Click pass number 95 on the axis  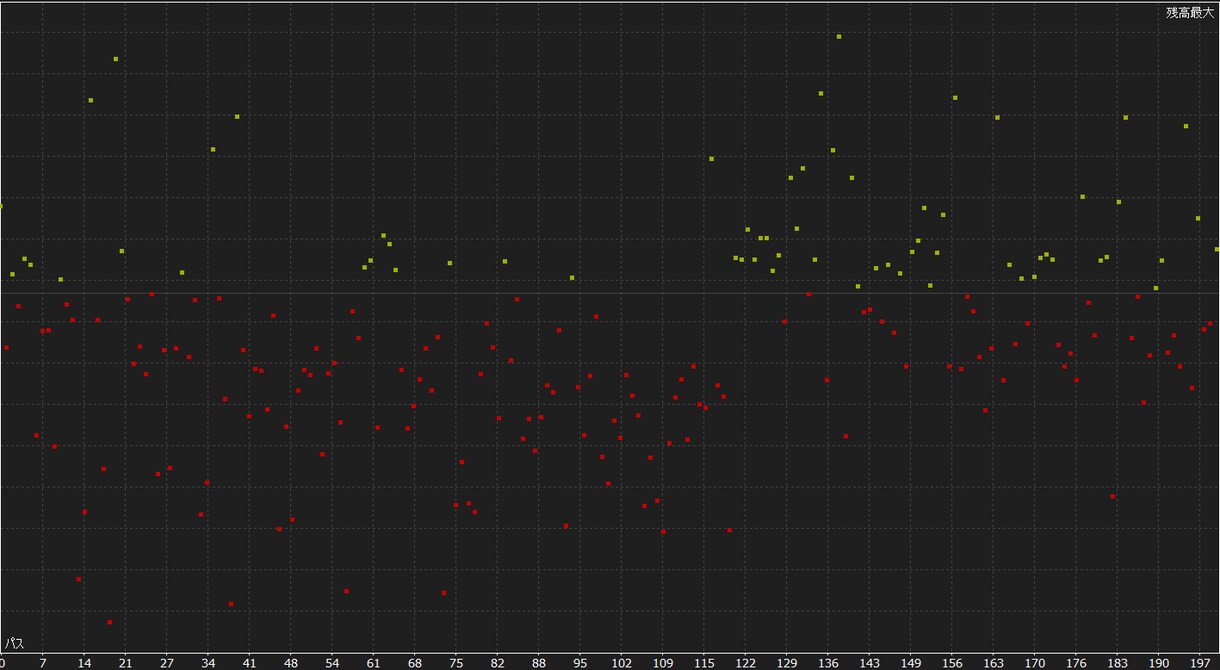point(580,662)
